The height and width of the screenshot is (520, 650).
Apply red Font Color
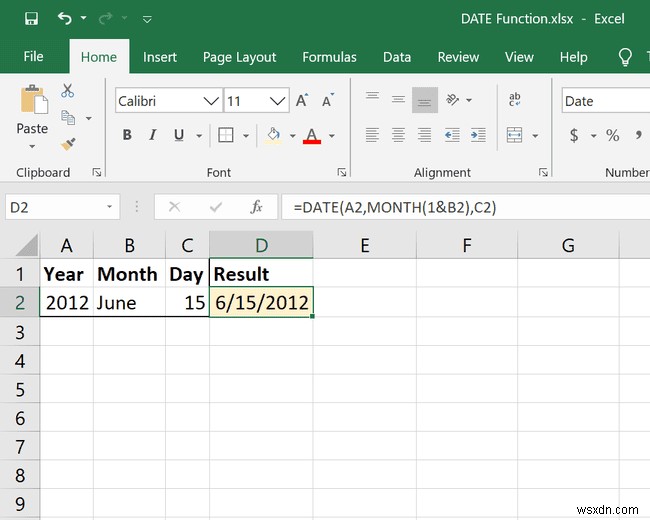pyautogui.click(x=312, y=135)
